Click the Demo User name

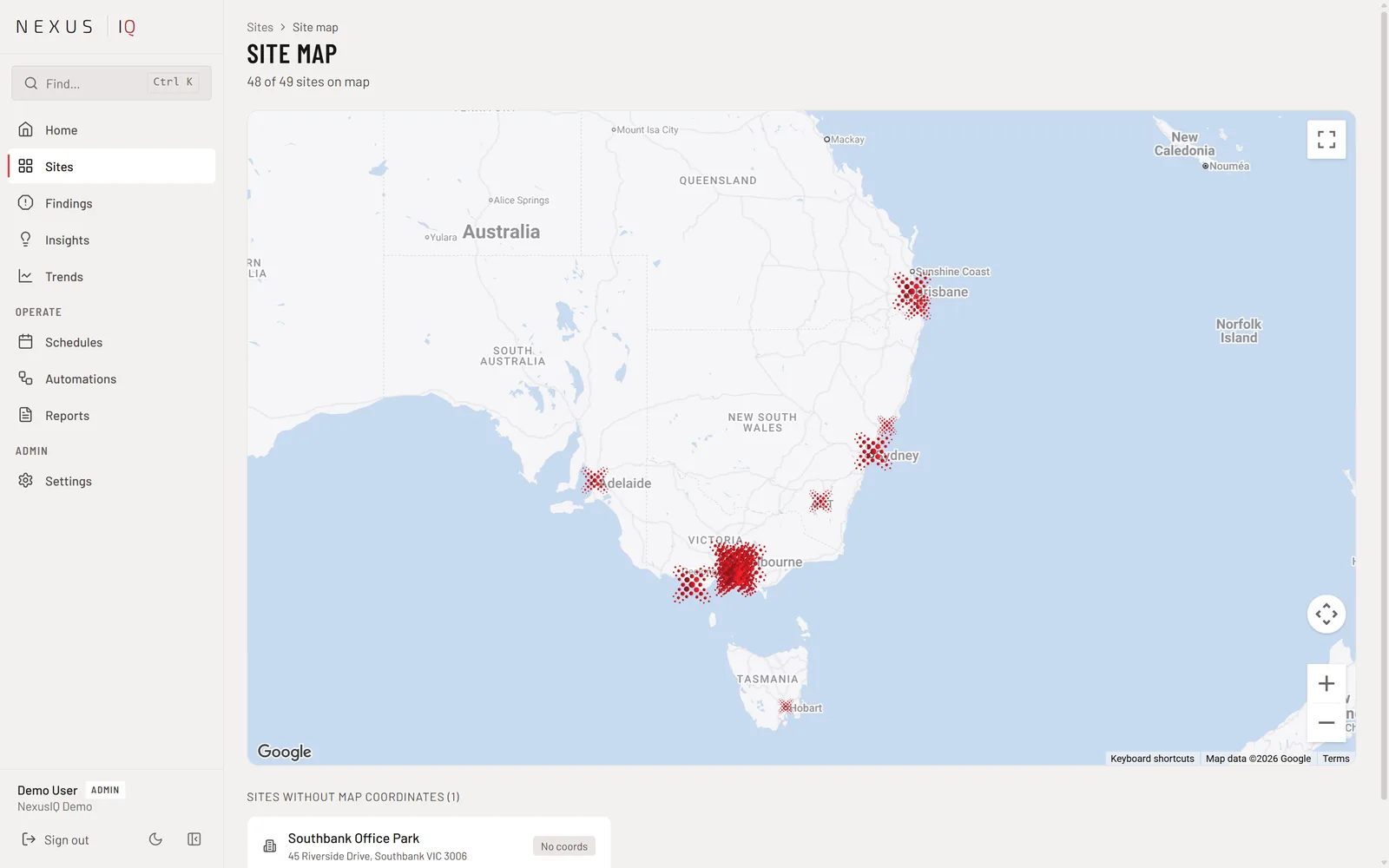click(x=48, y=790)
